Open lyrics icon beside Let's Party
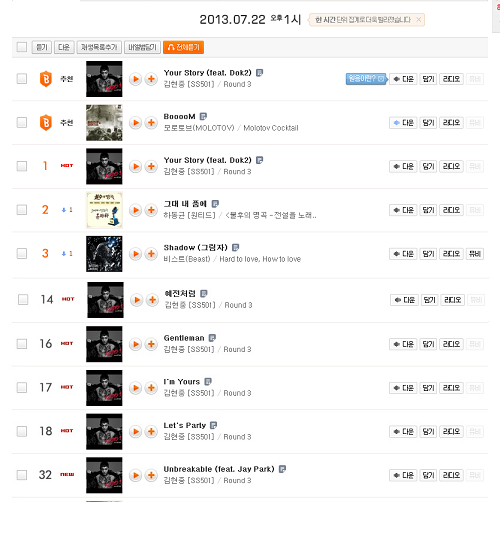Image resolution: width=500 pixels, height=534 pixels. point(214,425)
